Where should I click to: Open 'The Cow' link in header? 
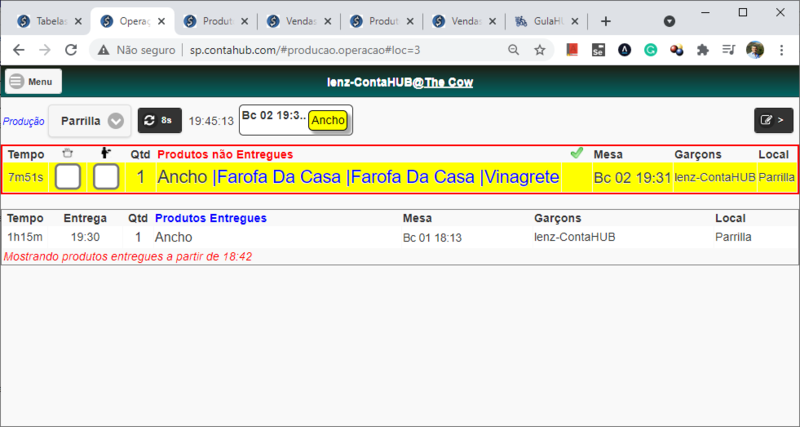click(x=449, y=82)
